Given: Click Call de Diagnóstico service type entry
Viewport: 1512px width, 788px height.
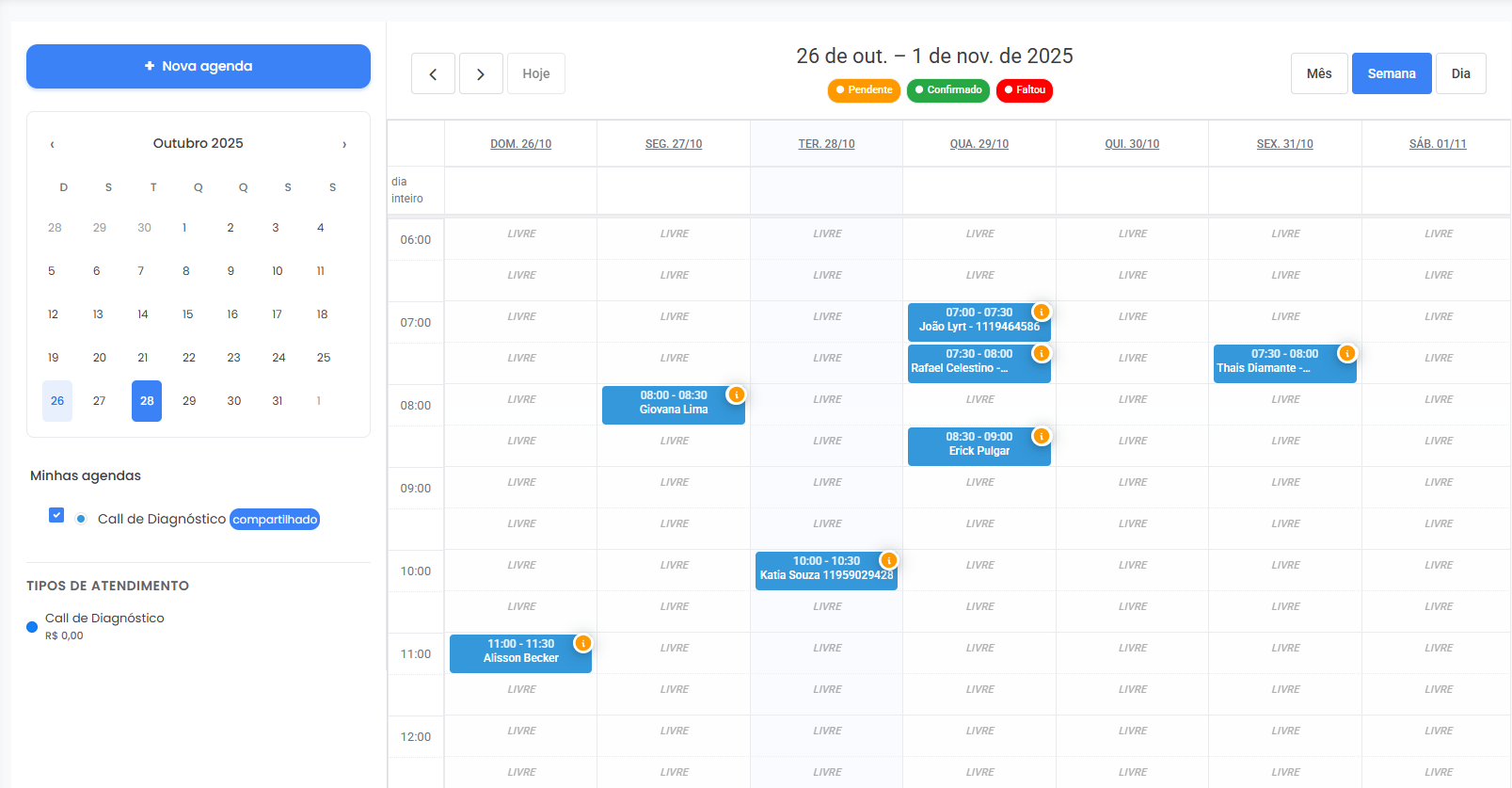Looking at the screenshot, I should point(104,625).
